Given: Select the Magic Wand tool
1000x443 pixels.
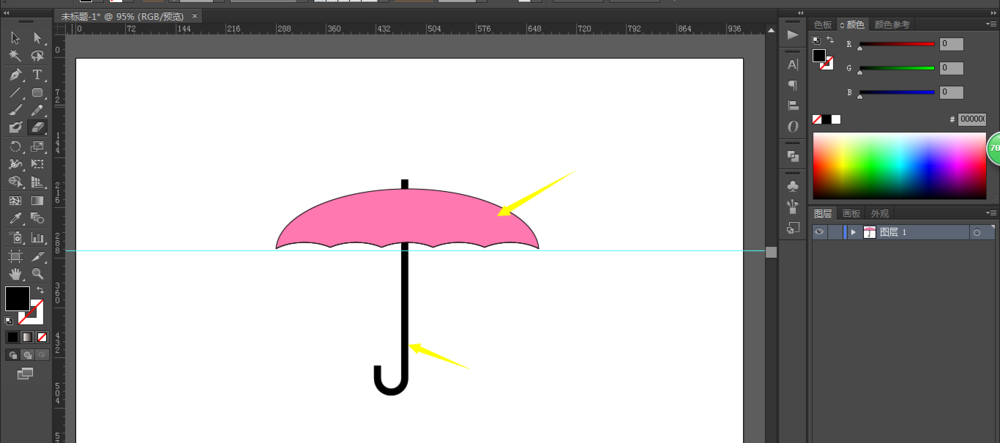Looking at the screenshot, I should coord(16,57).
